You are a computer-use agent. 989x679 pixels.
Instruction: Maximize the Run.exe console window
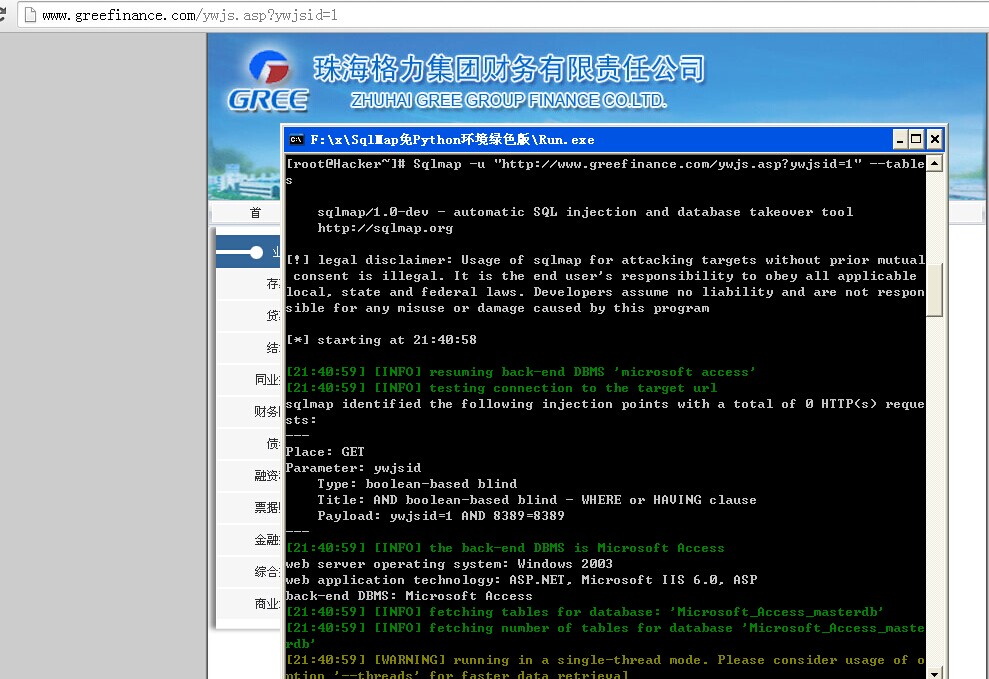(916, 139)
